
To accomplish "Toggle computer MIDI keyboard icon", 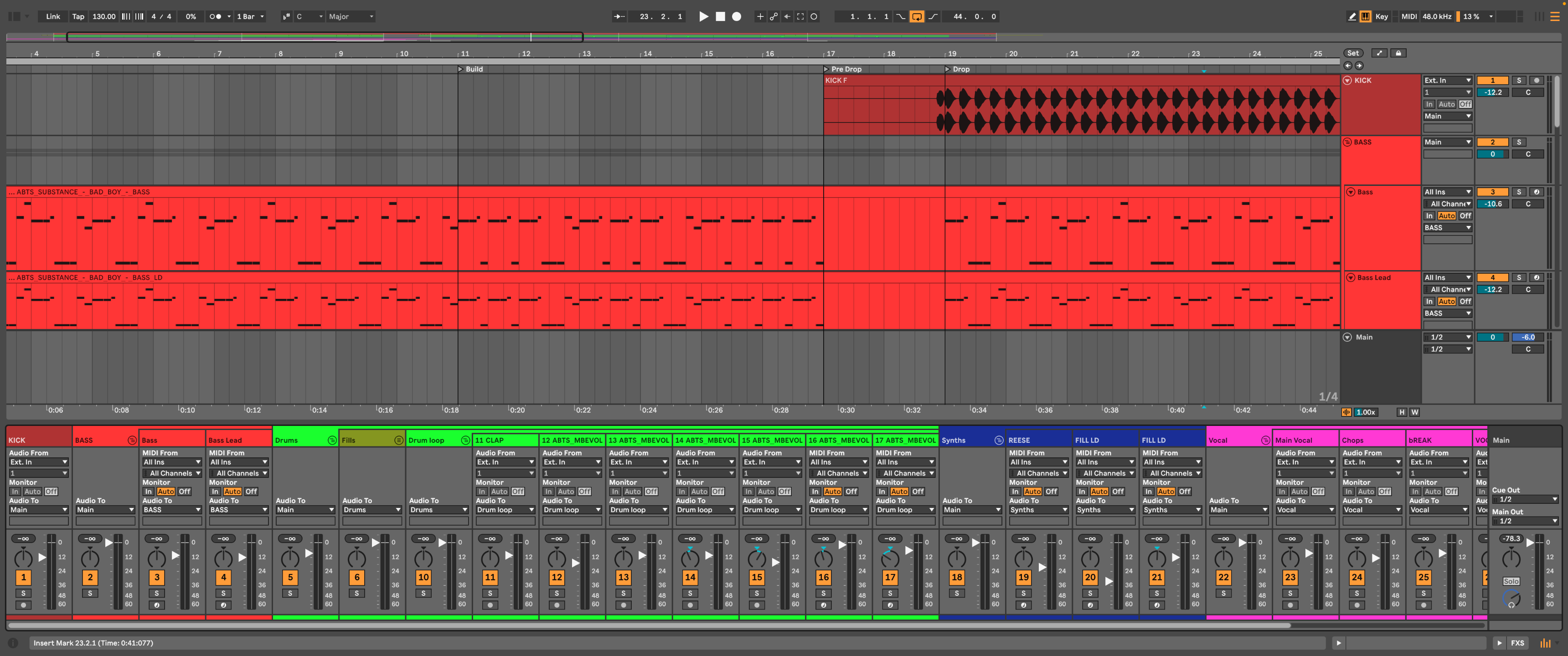I will tap(1365, 16).
